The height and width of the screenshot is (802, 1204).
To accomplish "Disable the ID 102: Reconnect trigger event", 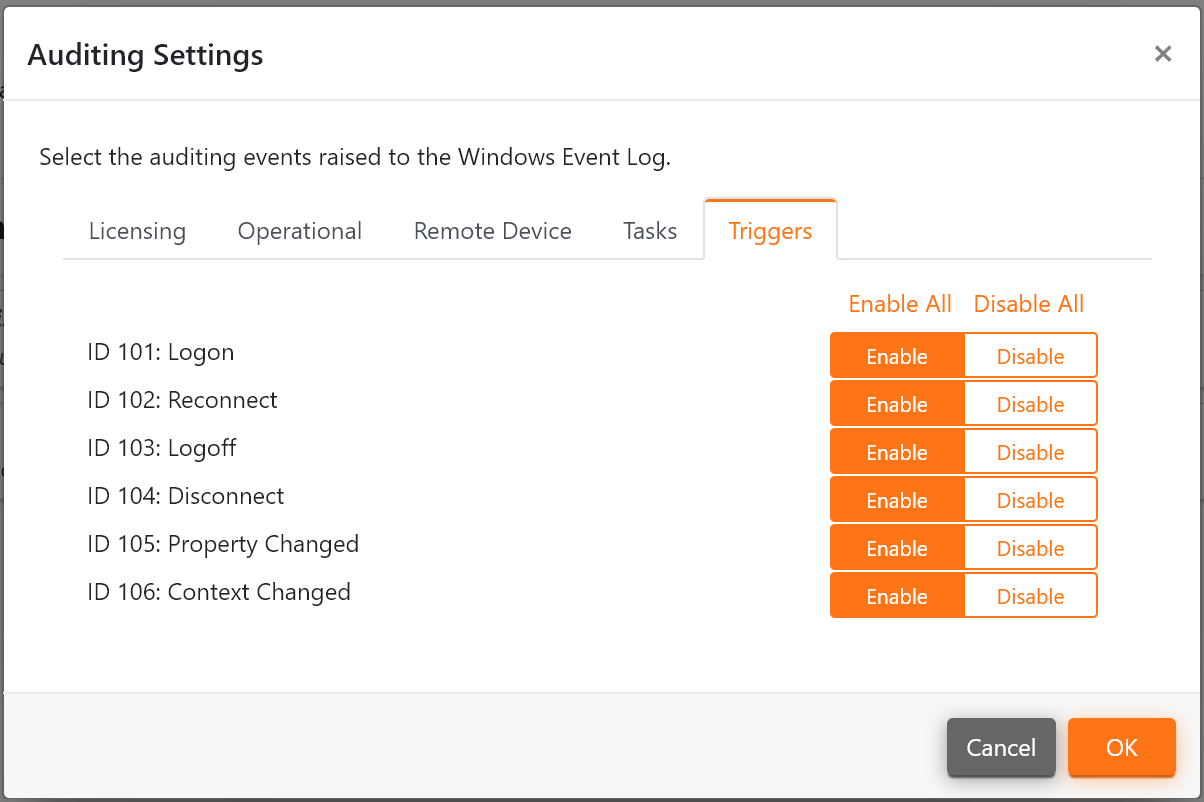I will coord(1030,403).
